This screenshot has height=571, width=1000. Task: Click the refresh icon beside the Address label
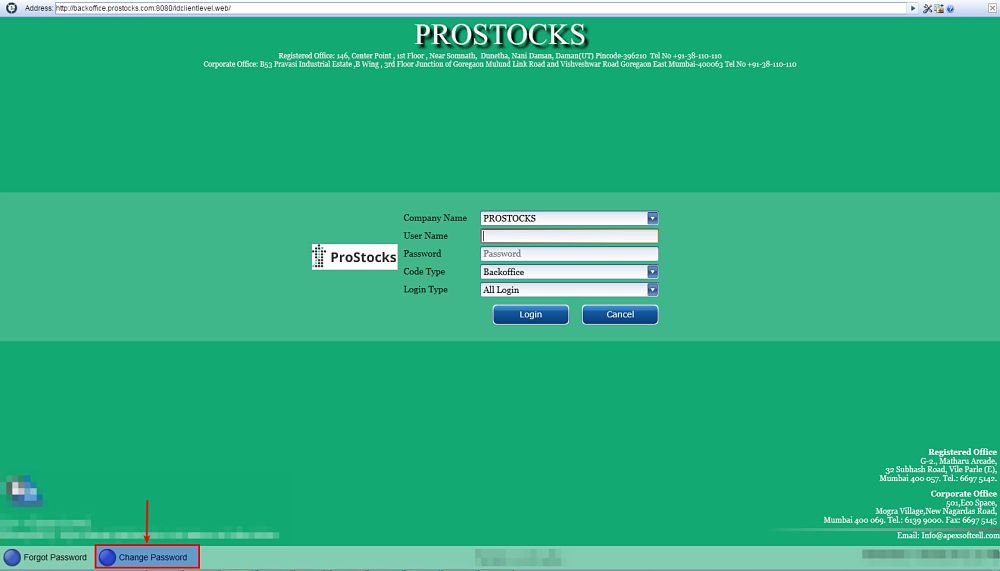[x=11, y=8]
